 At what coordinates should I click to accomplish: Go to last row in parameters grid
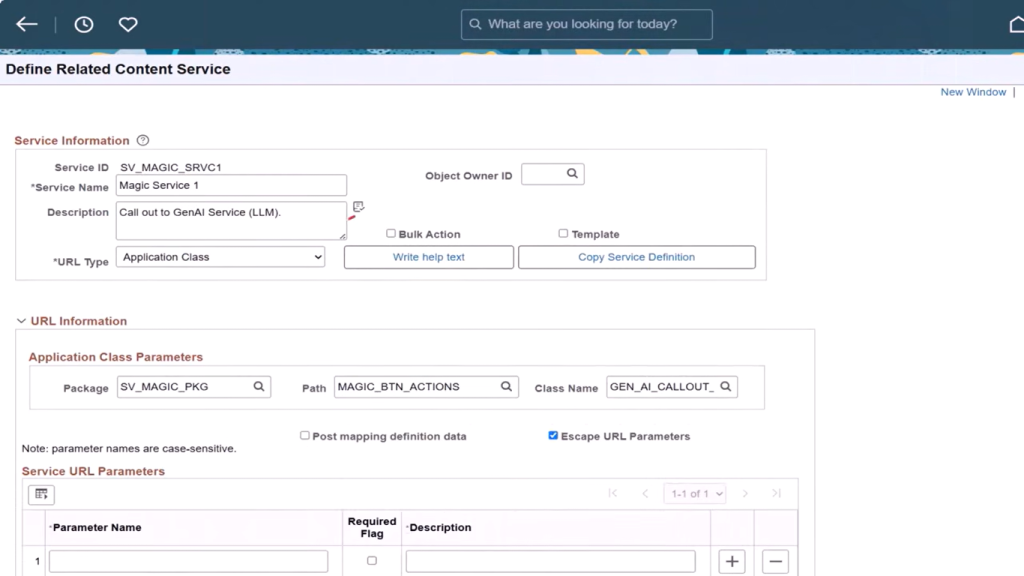[776, 494]
